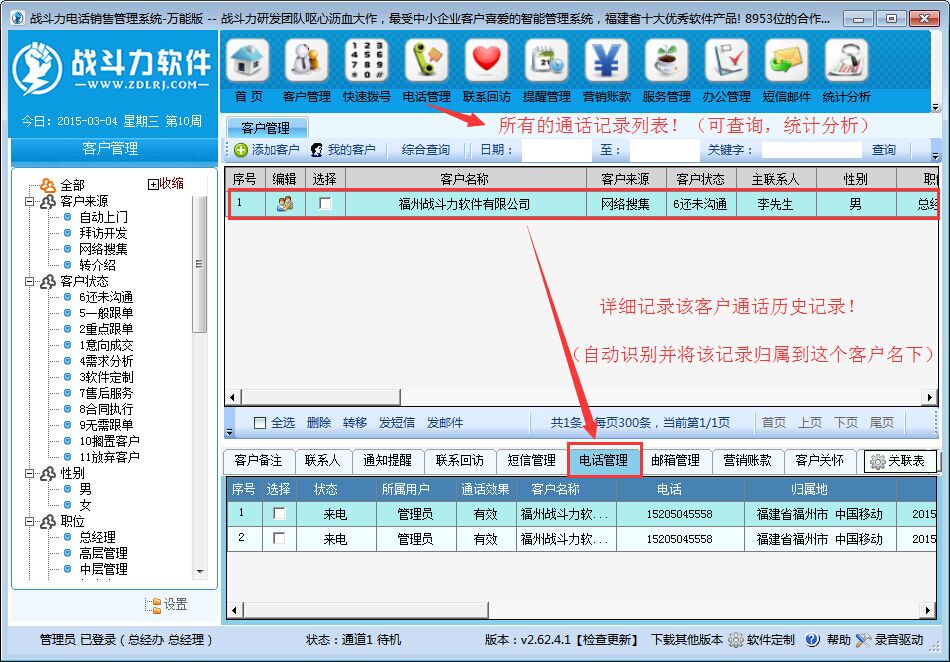Check the box in call record row 1

tap(279, 514)
